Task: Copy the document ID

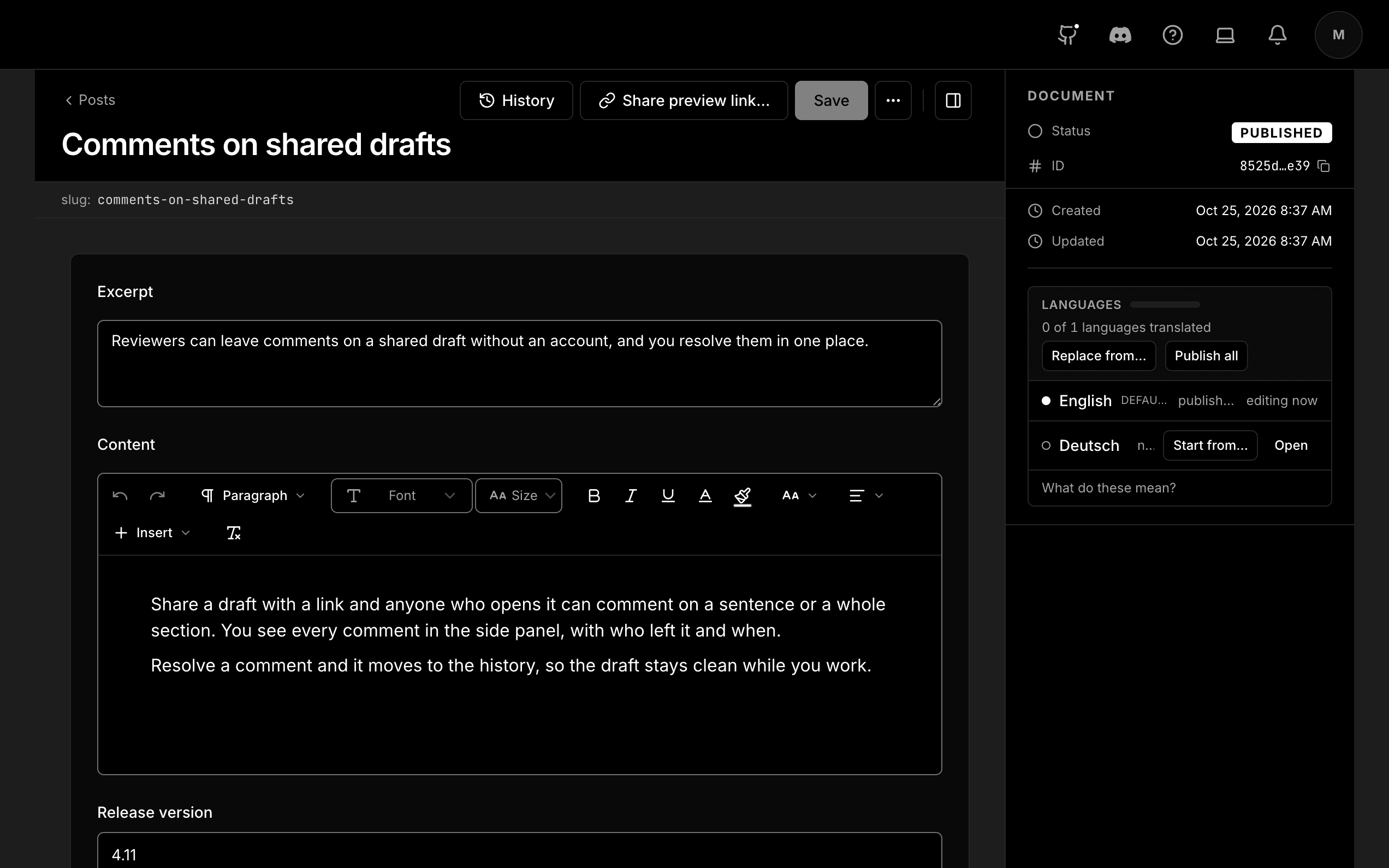Action: tap(1323, 166)
